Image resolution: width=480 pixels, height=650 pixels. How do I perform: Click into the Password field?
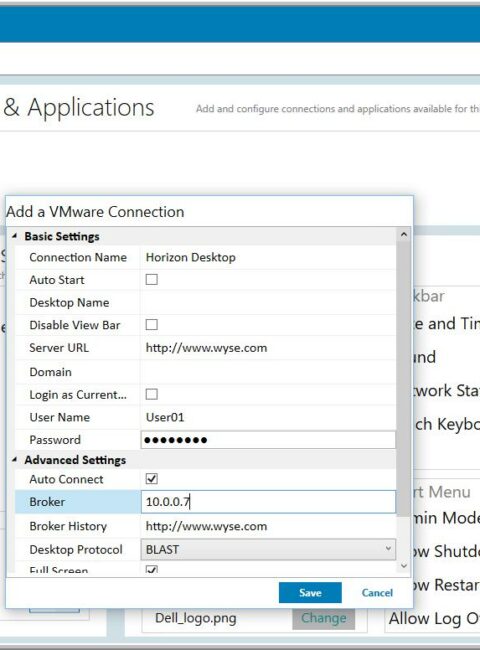click(268, 440)
